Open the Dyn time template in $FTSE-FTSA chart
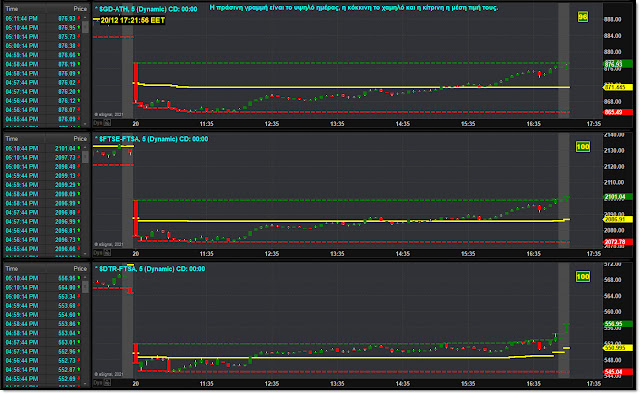640x394 pixels. pyautogui.click(x=98, y=253)
